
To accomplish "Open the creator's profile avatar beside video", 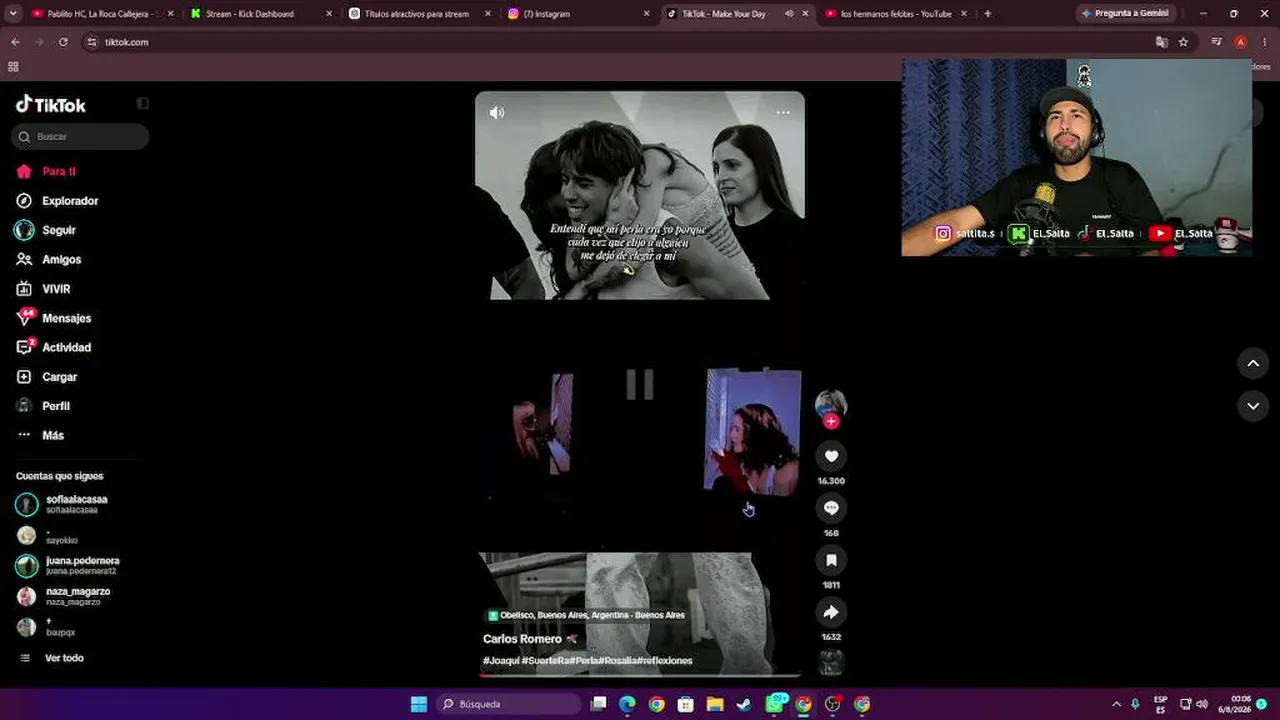I will tap(831, 404).
